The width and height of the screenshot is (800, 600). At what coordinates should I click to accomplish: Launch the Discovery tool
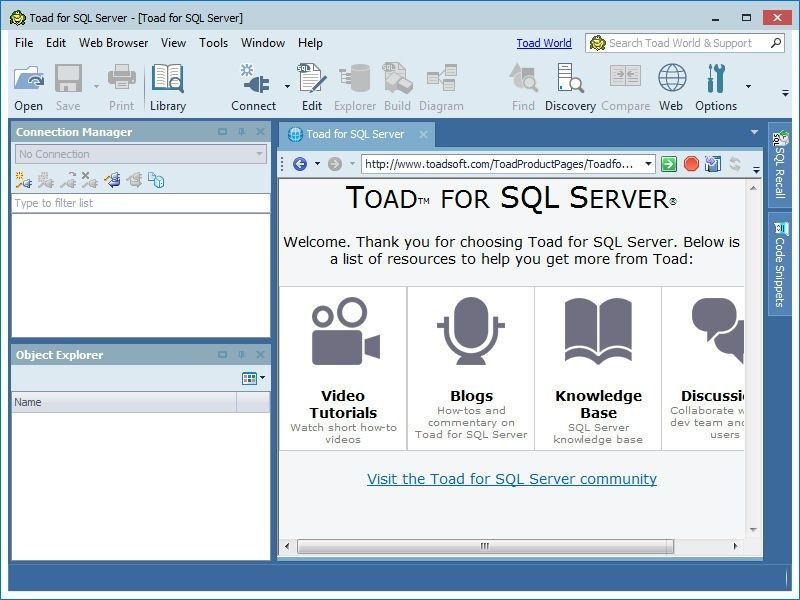[570, 78]
